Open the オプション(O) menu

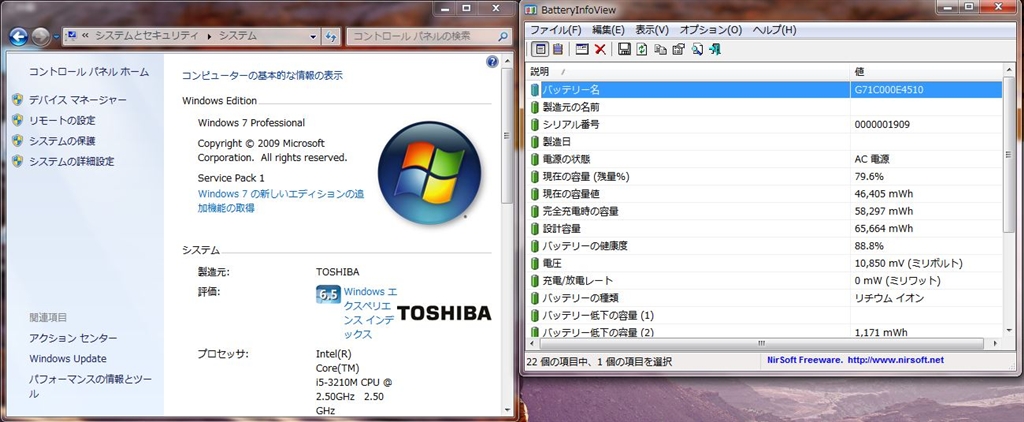coord(711,30)
